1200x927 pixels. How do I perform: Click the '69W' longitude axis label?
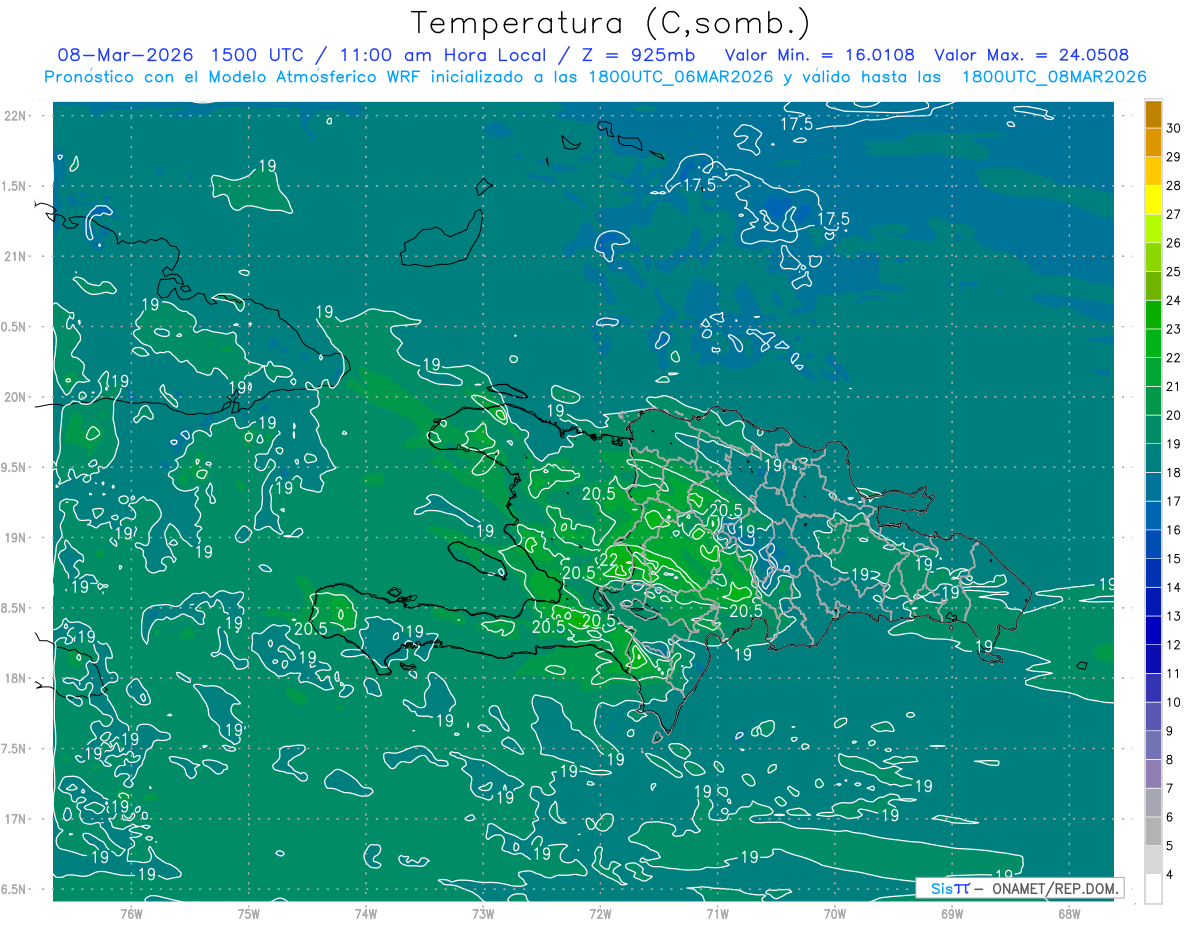(x=952, y=913)
